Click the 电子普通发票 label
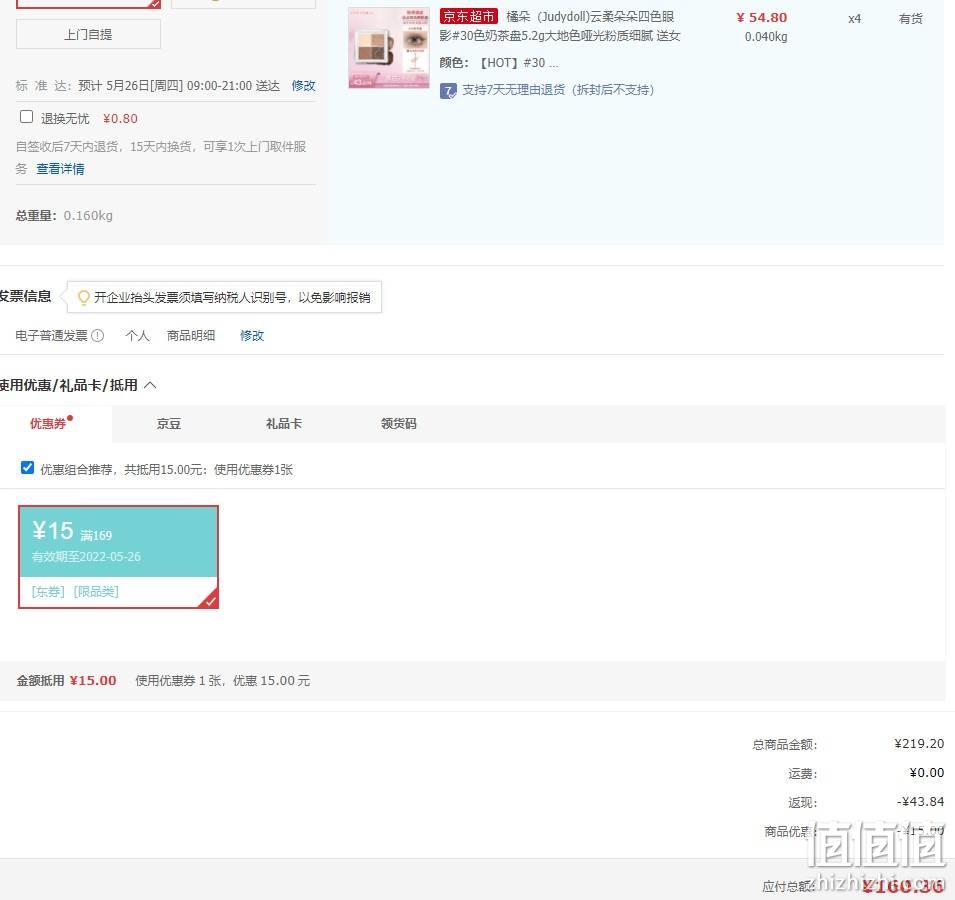 click(52, 336)
